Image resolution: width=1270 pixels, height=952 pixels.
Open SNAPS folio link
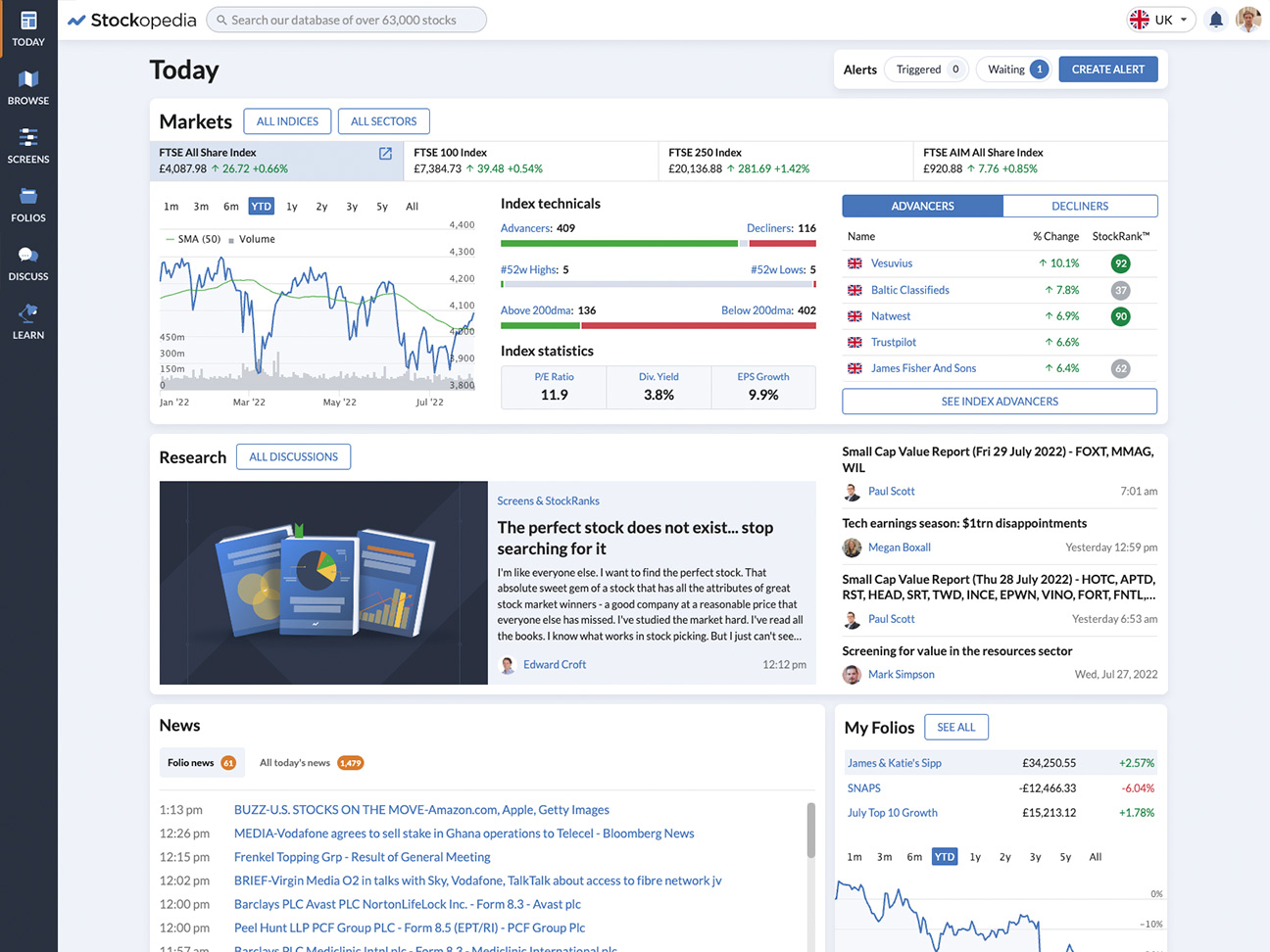(x=864, y=788)
